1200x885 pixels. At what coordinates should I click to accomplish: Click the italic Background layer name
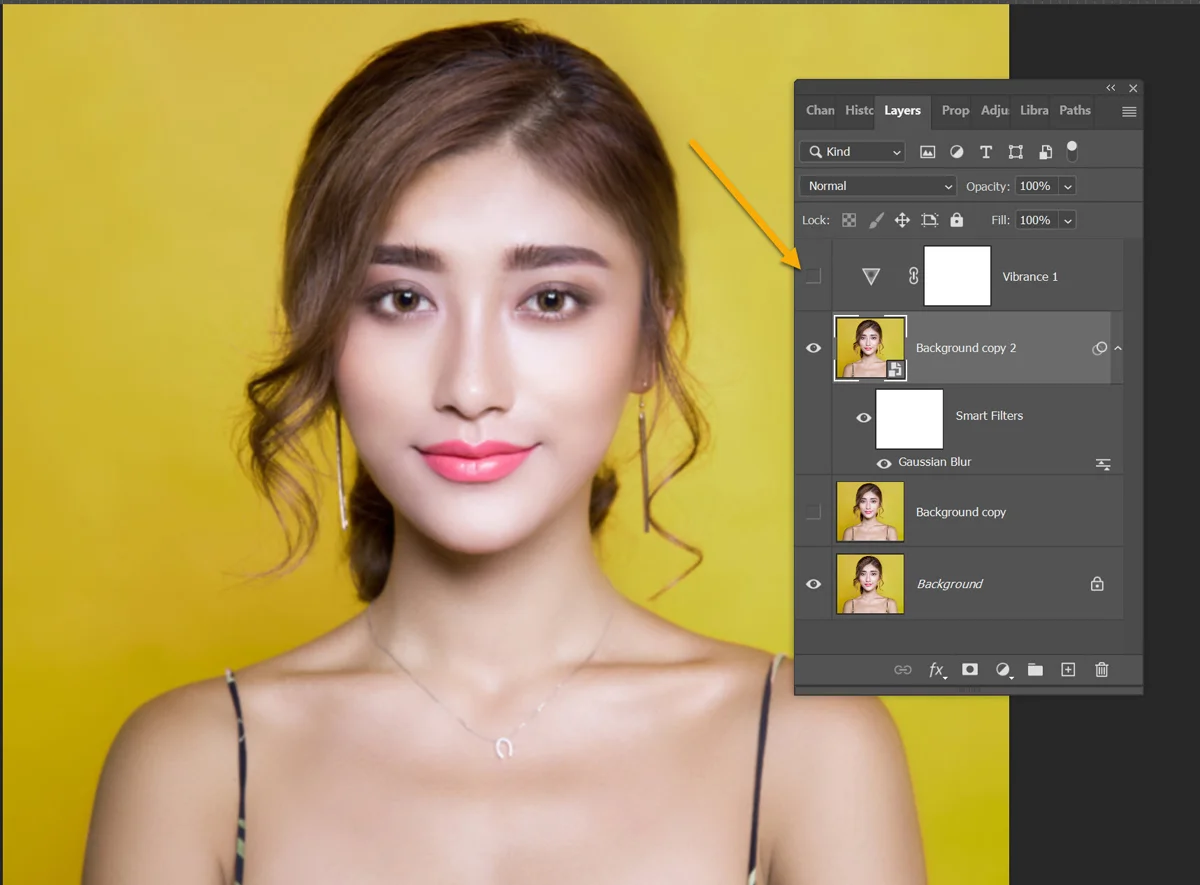pos(950,584)
